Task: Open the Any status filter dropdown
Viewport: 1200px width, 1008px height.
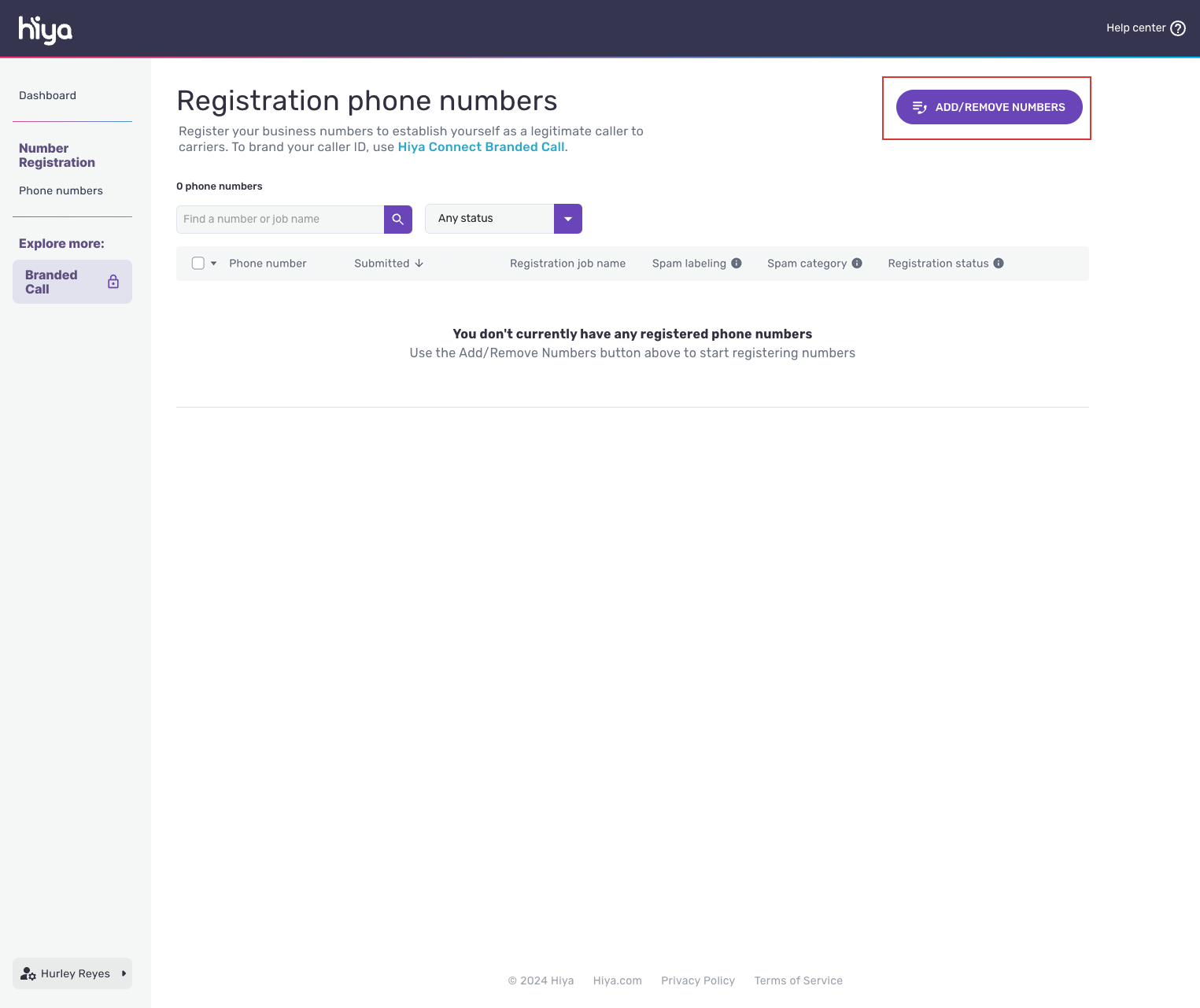Action: tap(567, 219)
